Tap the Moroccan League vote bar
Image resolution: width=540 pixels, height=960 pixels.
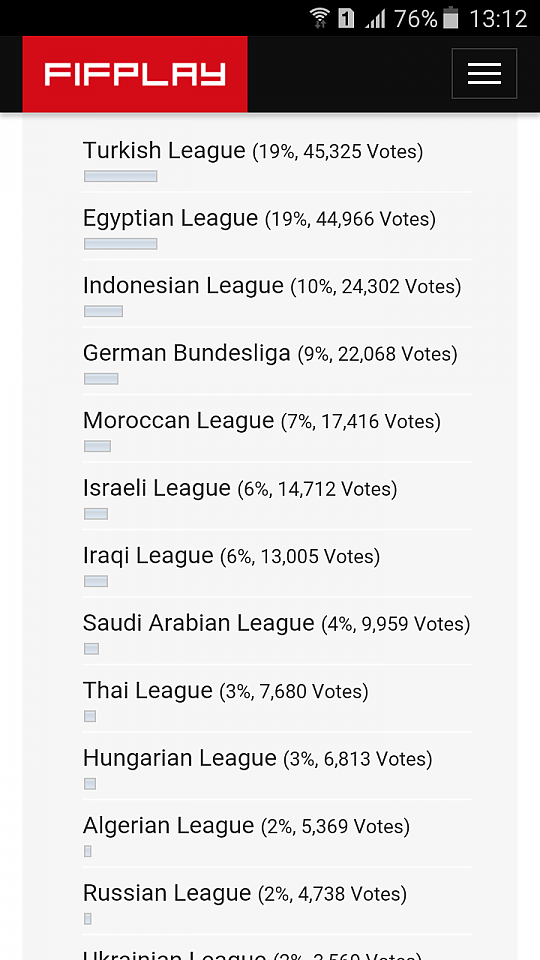97,446
